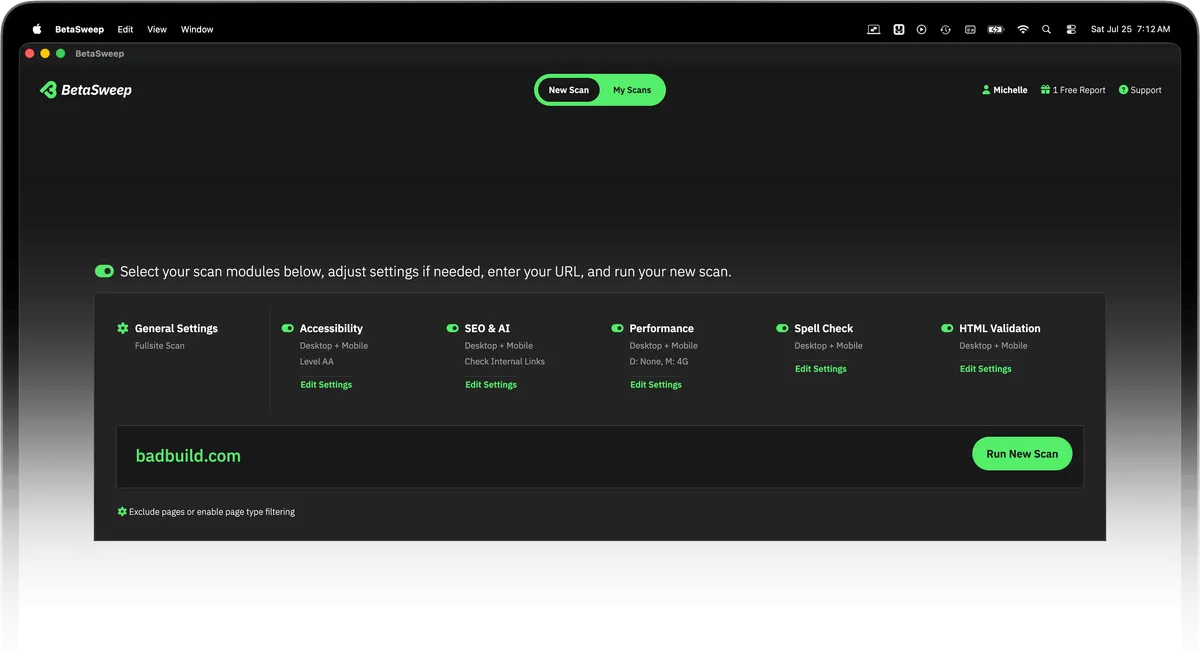Click the Wi-Fi status icon

pyautogui.click(x=1023, y=29)
